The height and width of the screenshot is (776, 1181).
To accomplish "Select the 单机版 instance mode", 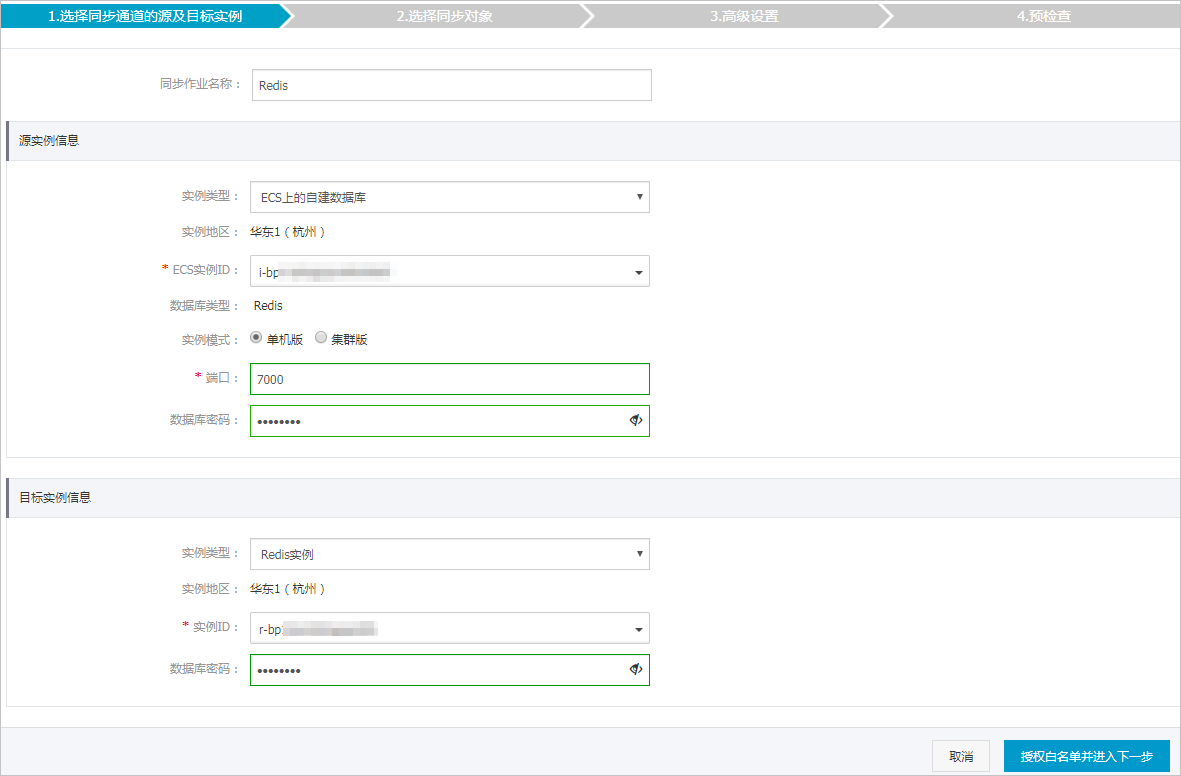I will tap(256, 338).
